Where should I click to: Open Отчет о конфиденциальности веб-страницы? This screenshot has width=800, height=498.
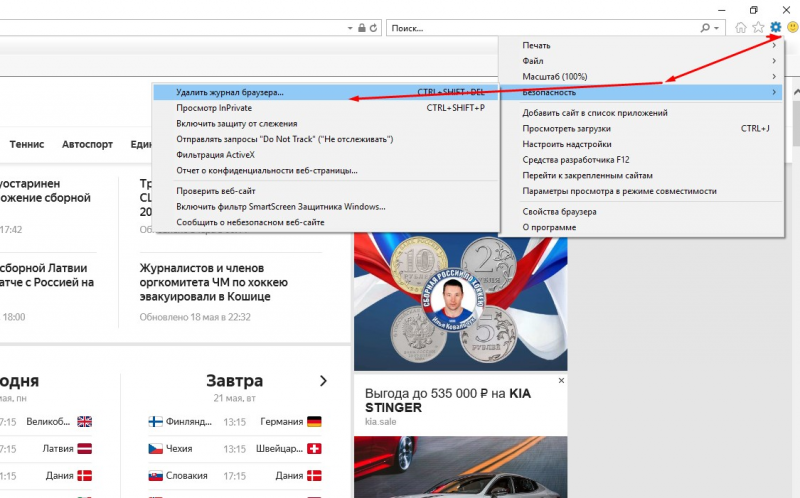coord(326,170)
